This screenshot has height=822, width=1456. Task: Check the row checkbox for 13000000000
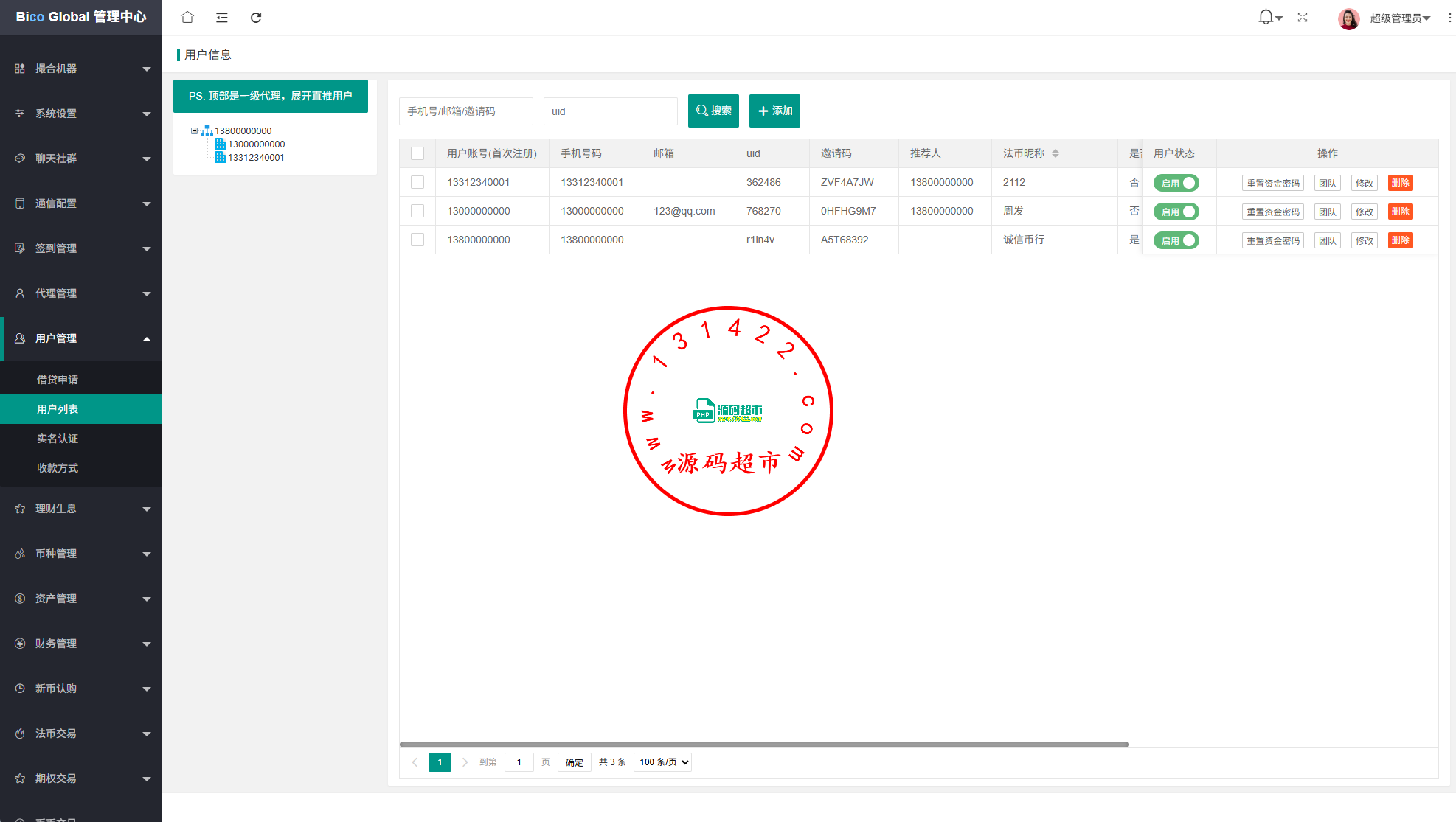click(417, 211)
